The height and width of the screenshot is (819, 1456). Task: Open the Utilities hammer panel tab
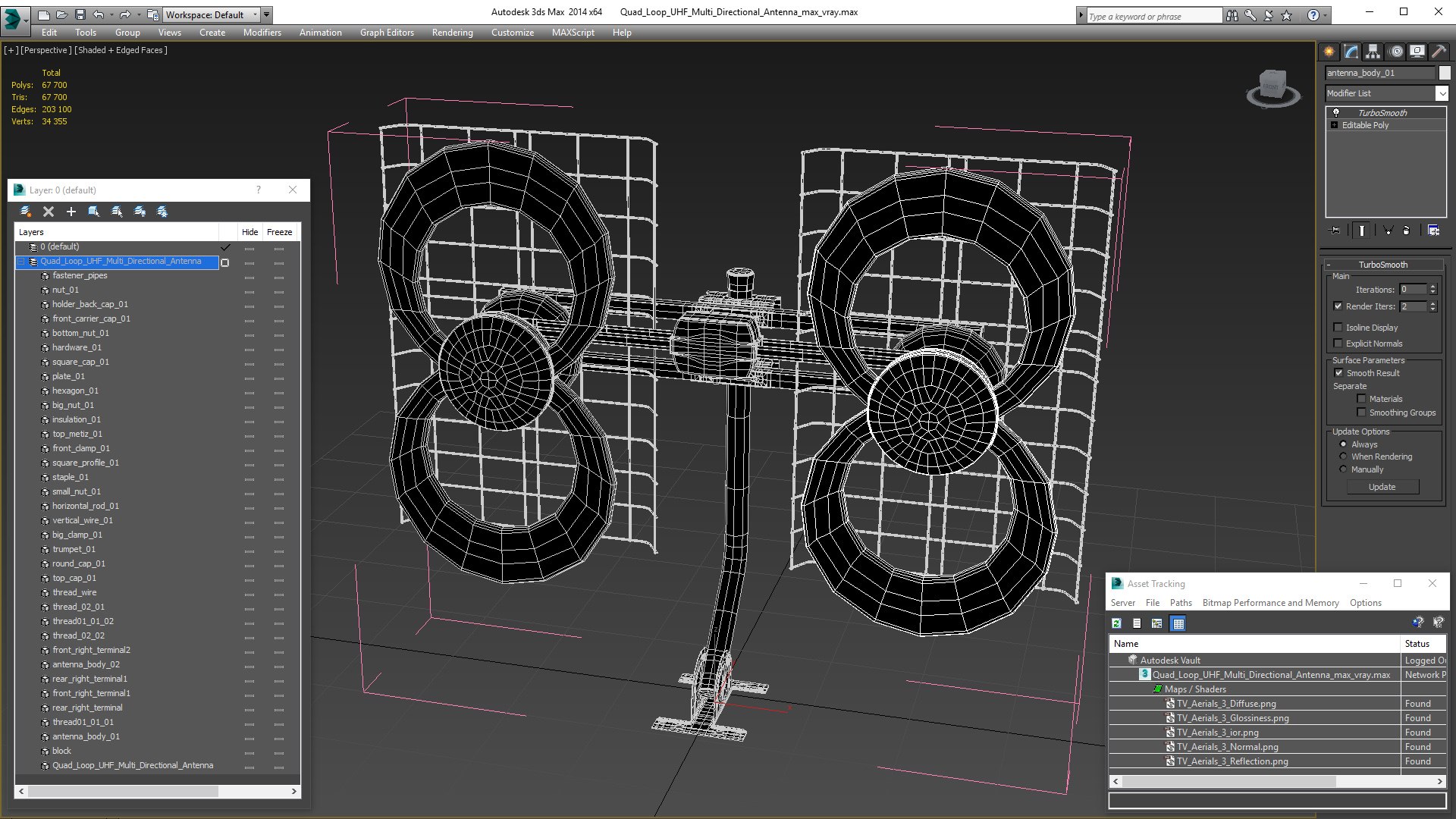(1439, 52)
